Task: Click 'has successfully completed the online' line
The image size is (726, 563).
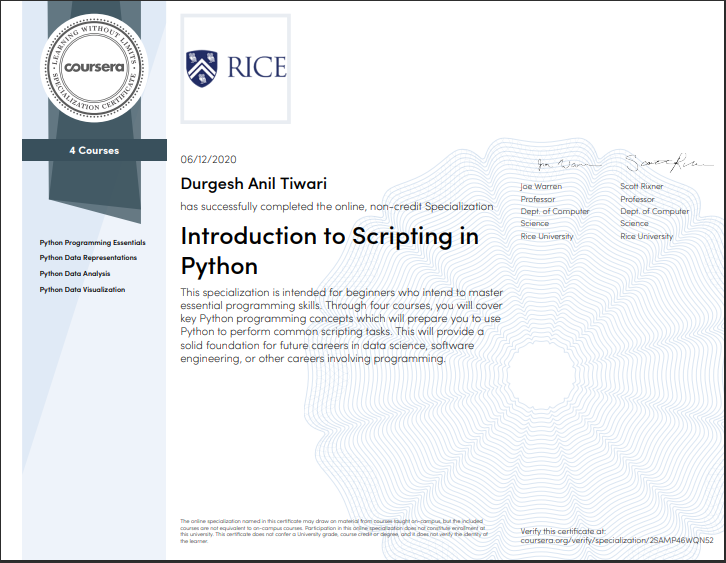Action: coord(337,206)
